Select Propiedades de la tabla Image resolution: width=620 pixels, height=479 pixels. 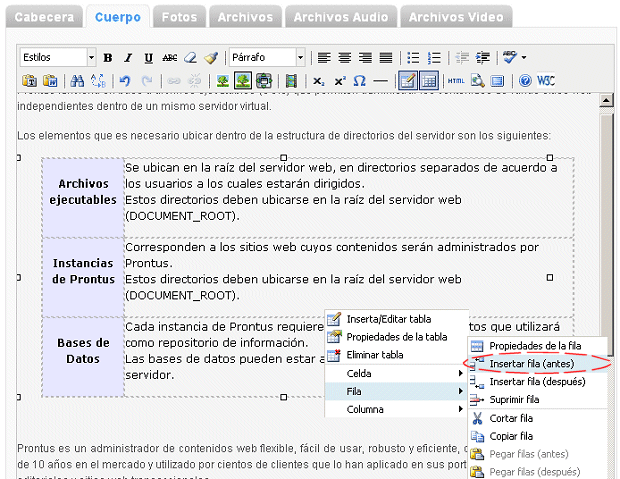pyautogui.click(x=396, y=337)
